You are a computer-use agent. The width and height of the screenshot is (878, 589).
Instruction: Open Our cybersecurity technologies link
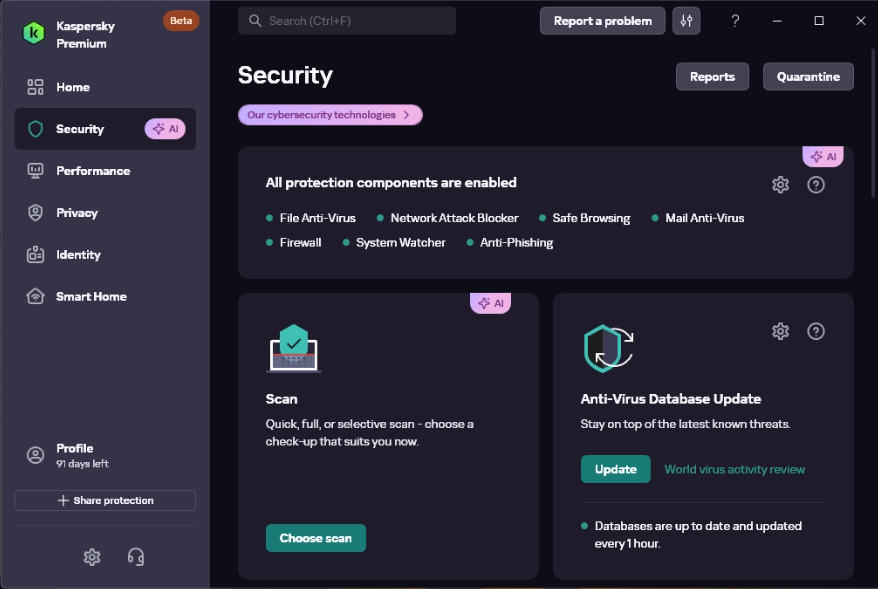click(330, 115)
